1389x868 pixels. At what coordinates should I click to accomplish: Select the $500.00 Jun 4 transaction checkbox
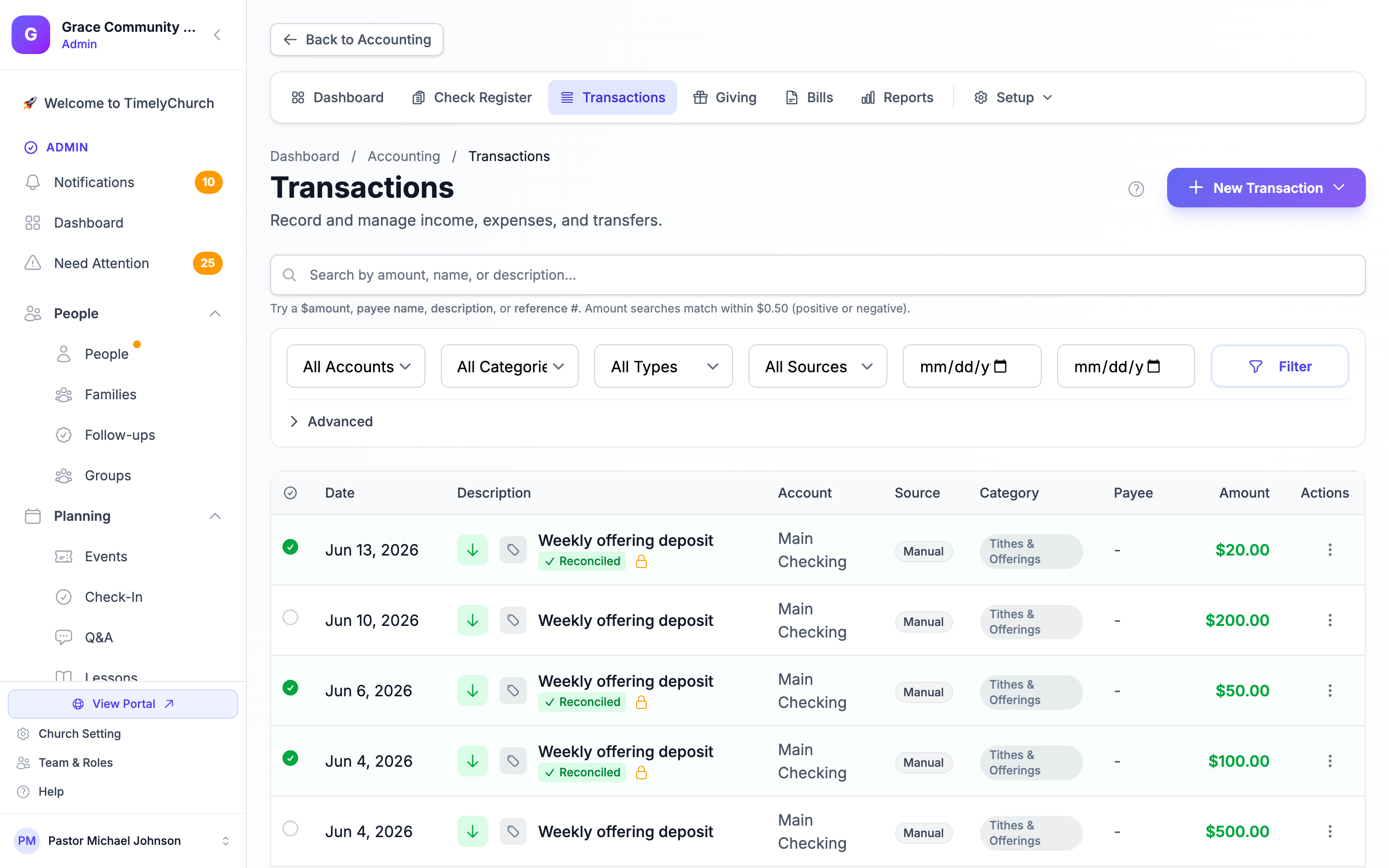290,829
